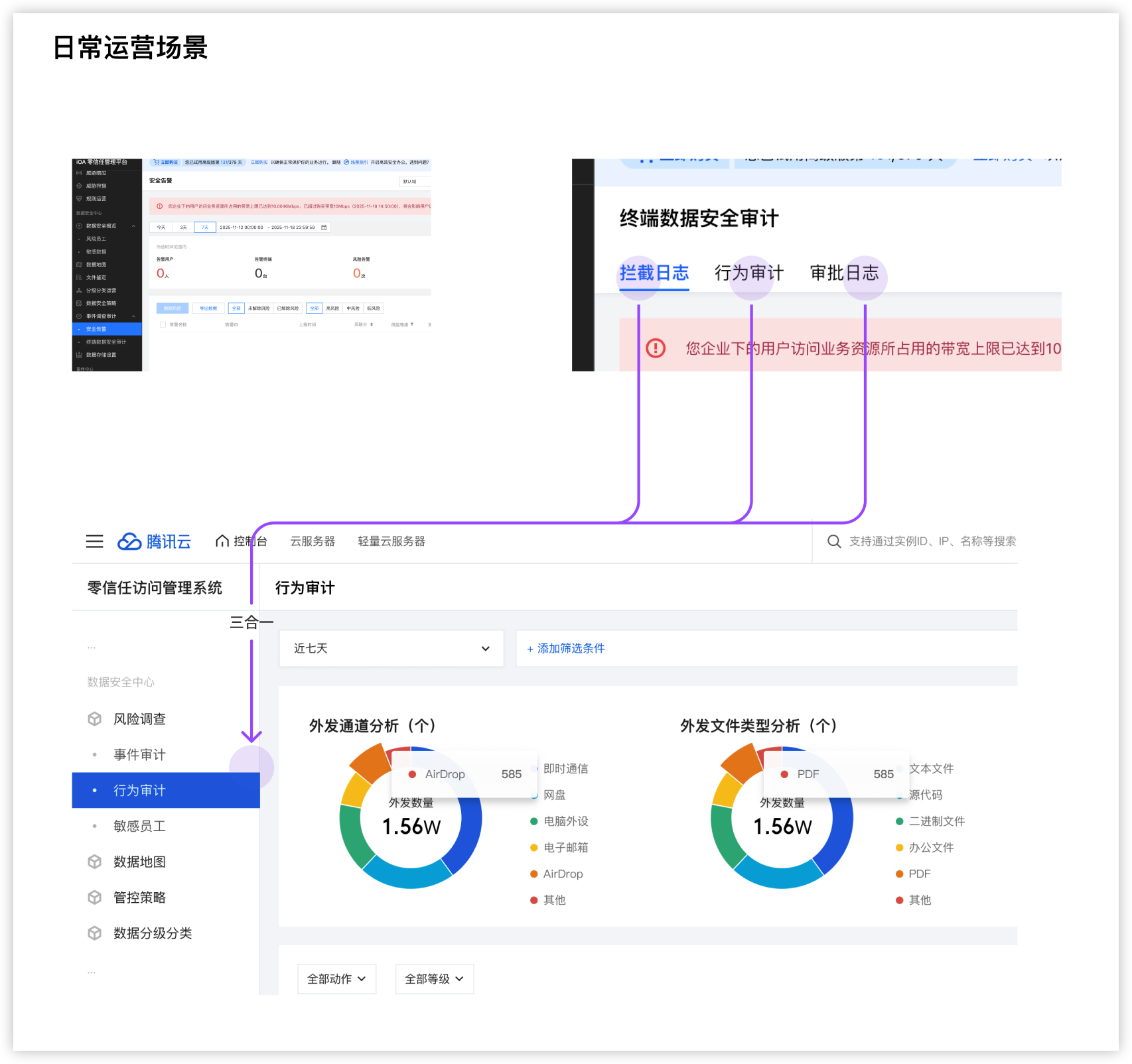Click the 场景指引 compass icon in the top banner

(x=346, y=162)
